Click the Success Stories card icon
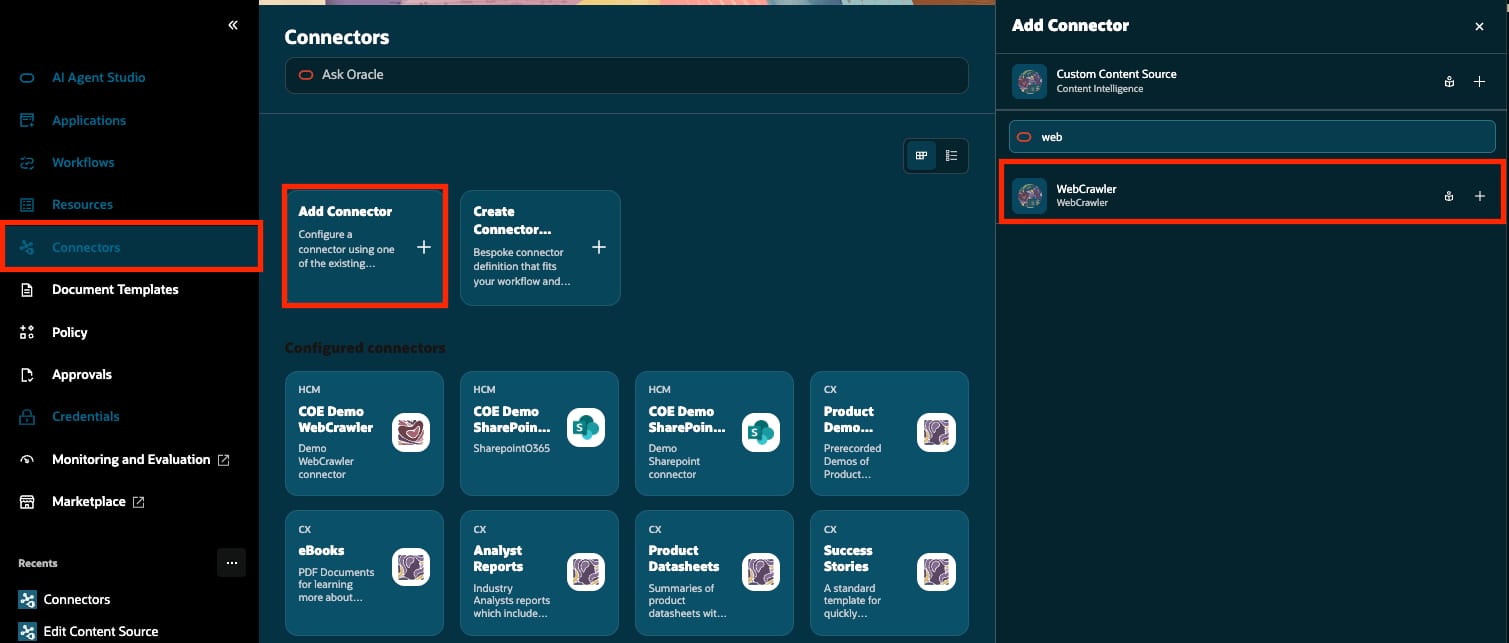Screen dimensions: 1509x643 point(936,571)
